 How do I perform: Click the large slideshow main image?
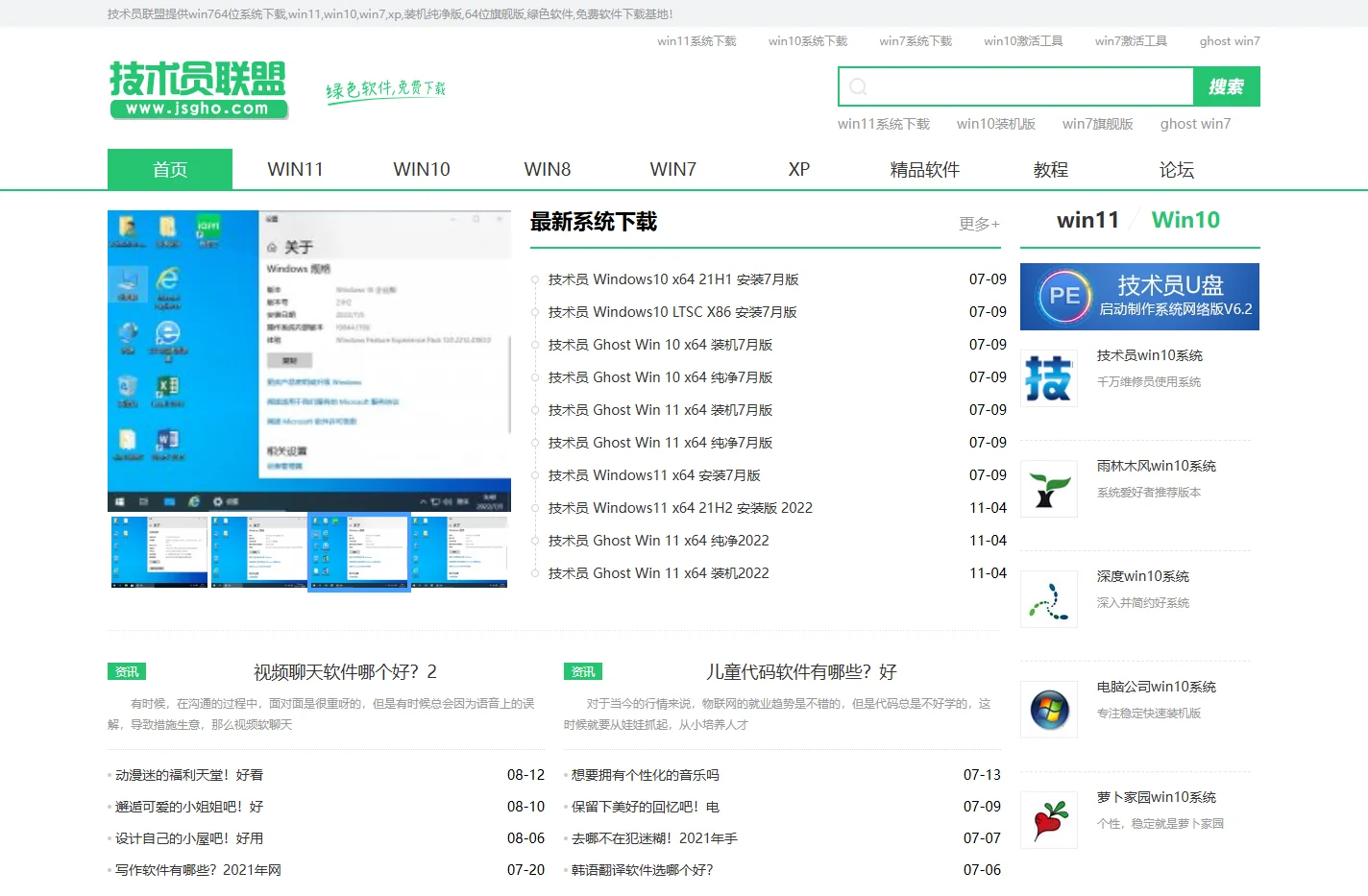309,361
